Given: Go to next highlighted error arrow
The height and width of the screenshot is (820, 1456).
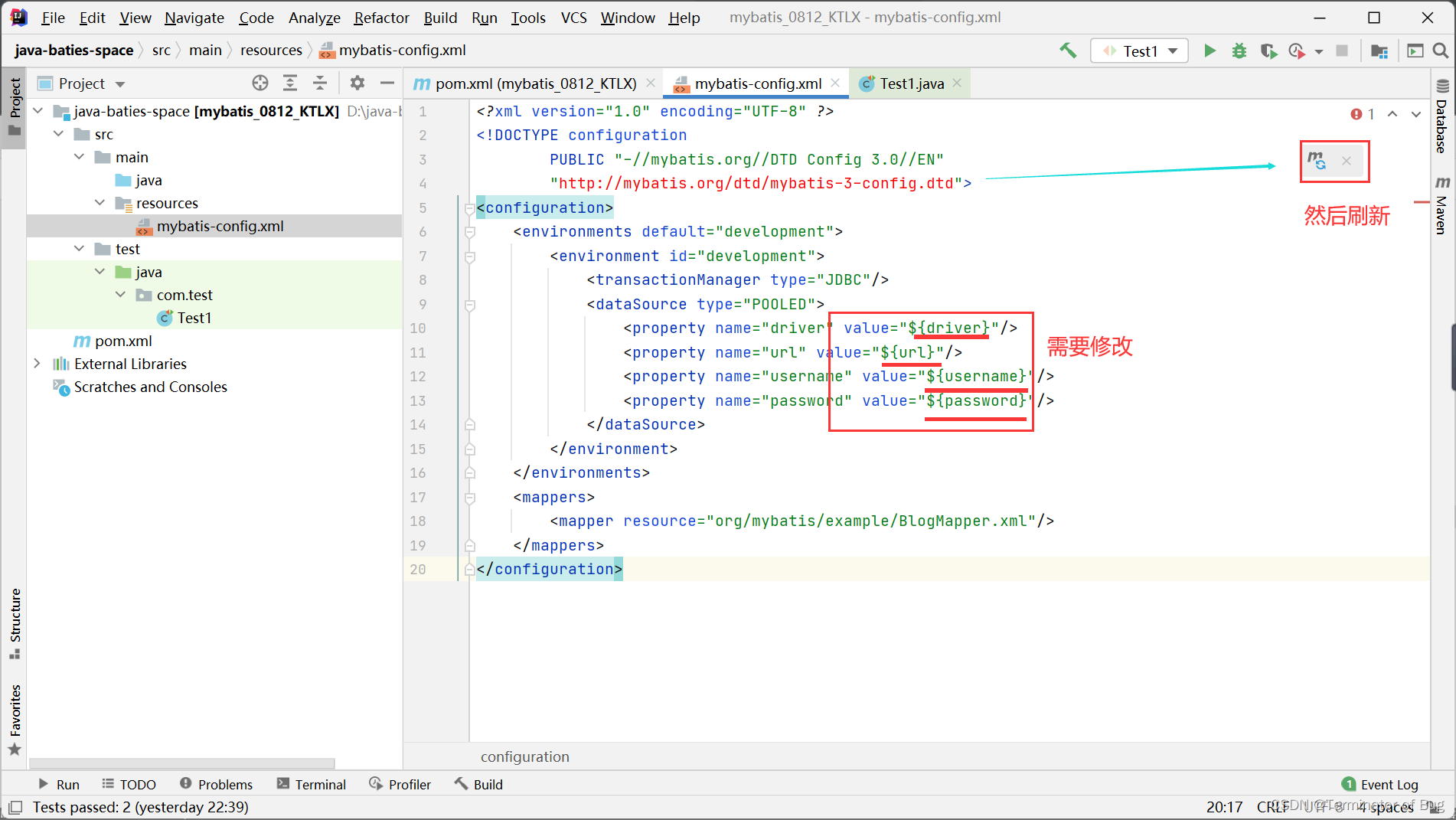Looking at the screenshot, I should click(1416, 114).
